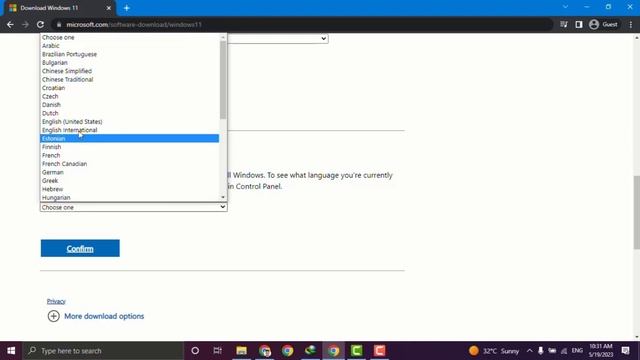Select French Canadian option
Image resolution: width=640 pixels, height=360 pixels.
pyautogui.click(x=129, y=164)
